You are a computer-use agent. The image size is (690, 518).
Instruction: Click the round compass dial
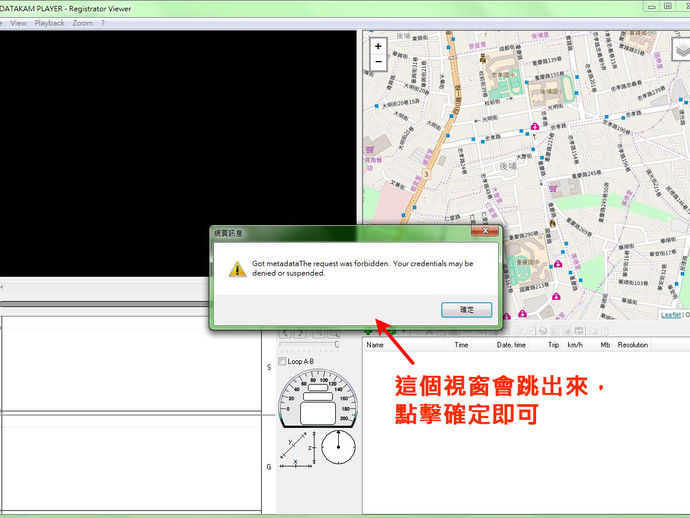point(338,447)
